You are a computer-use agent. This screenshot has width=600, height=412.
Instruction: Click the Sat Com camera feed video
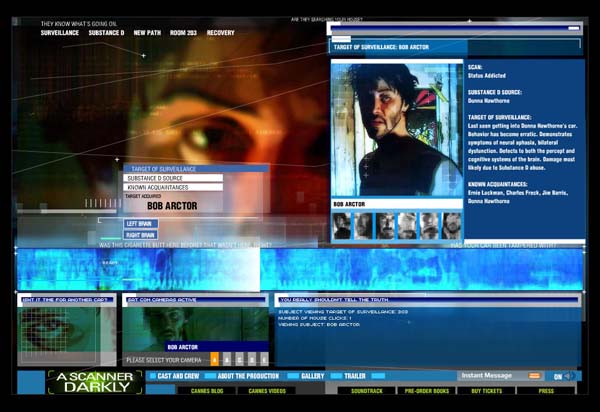click(x=196, y=329)
